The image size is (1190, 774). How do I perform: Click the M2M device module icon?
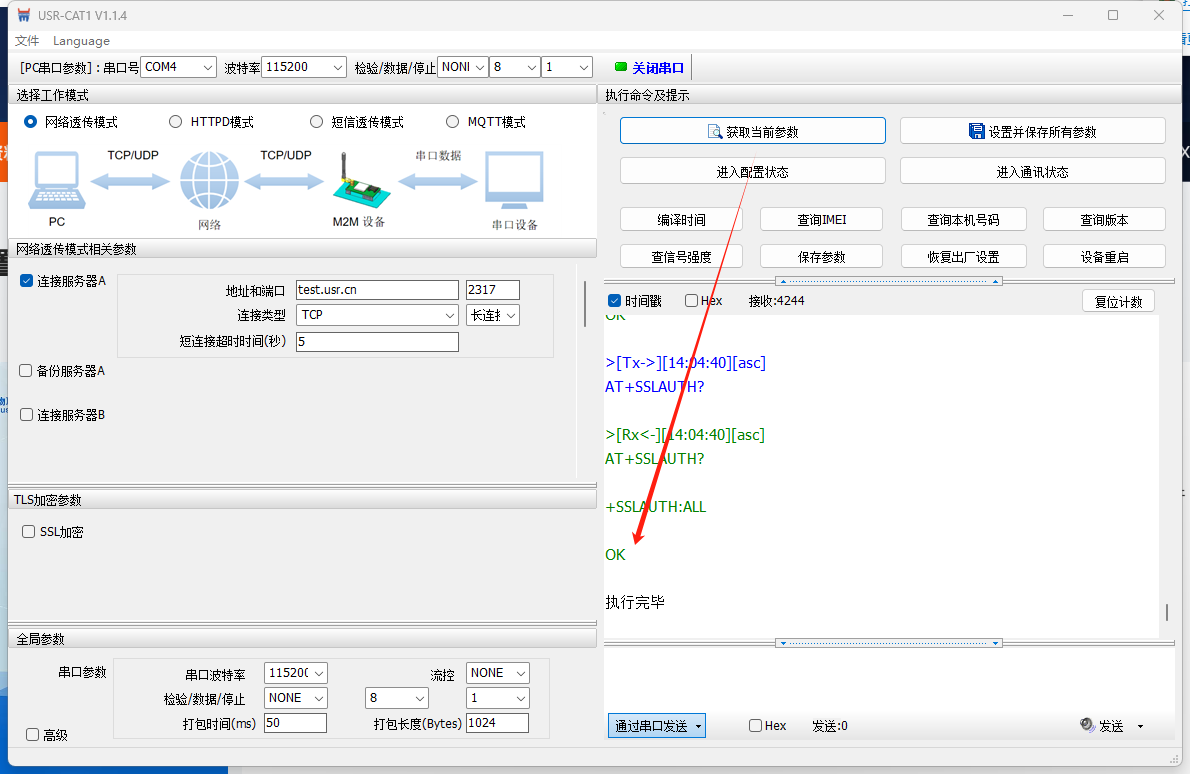coord(357,183)
